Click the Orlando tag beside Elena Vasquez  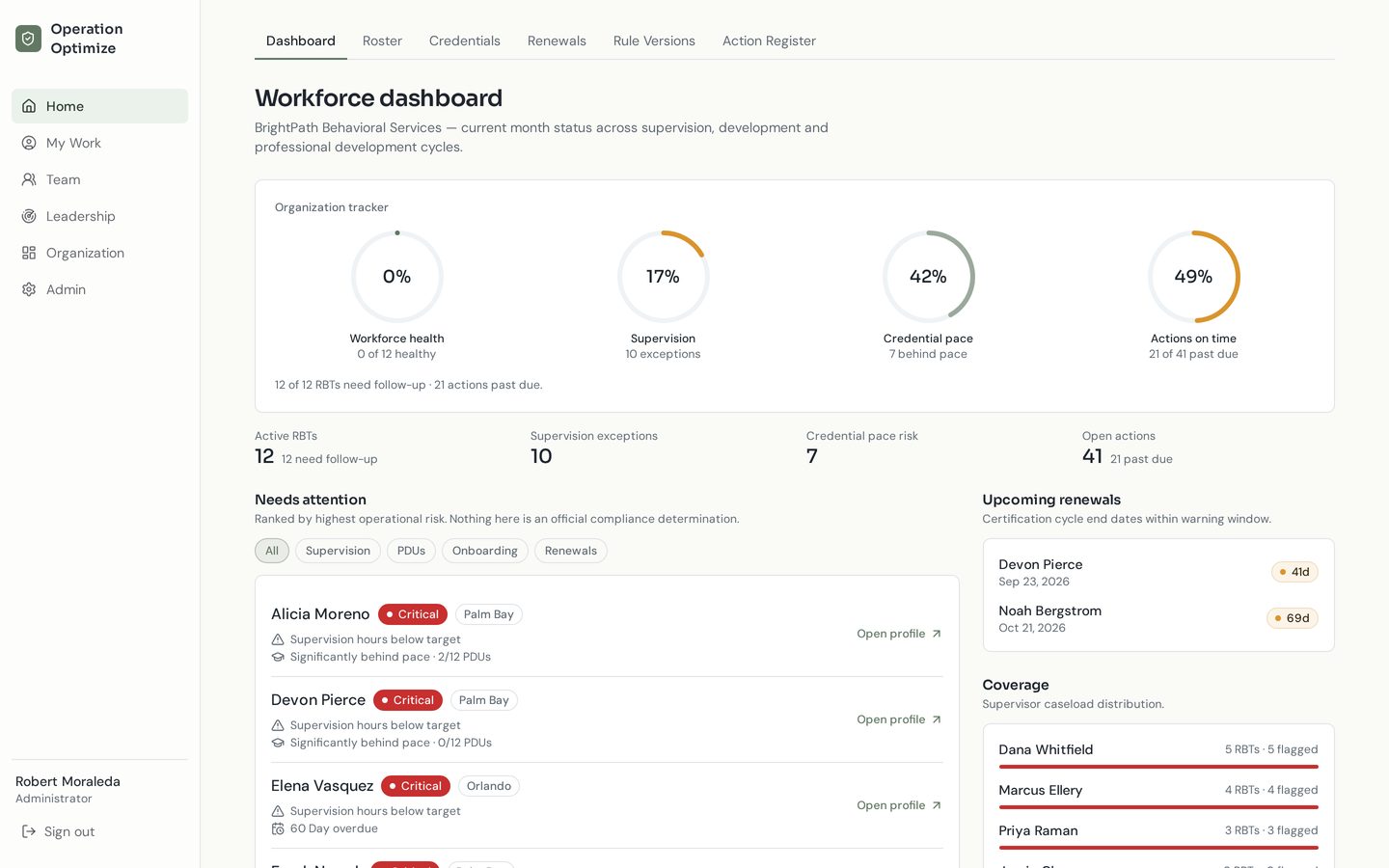click(489, 786)
